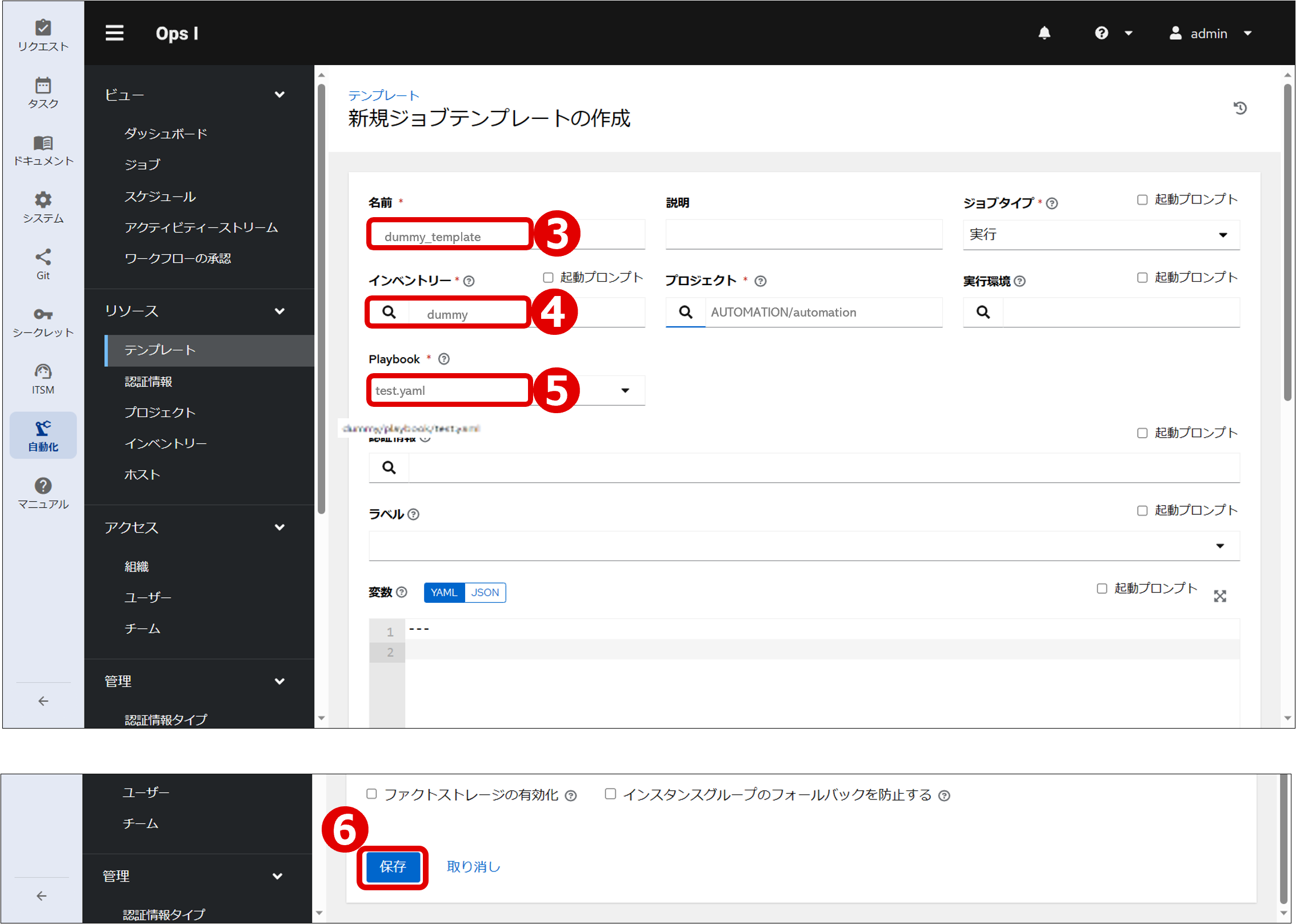1296x924 pixels.
Task: Open the ITSM panel from the sidebar
Action: point(43,377)
